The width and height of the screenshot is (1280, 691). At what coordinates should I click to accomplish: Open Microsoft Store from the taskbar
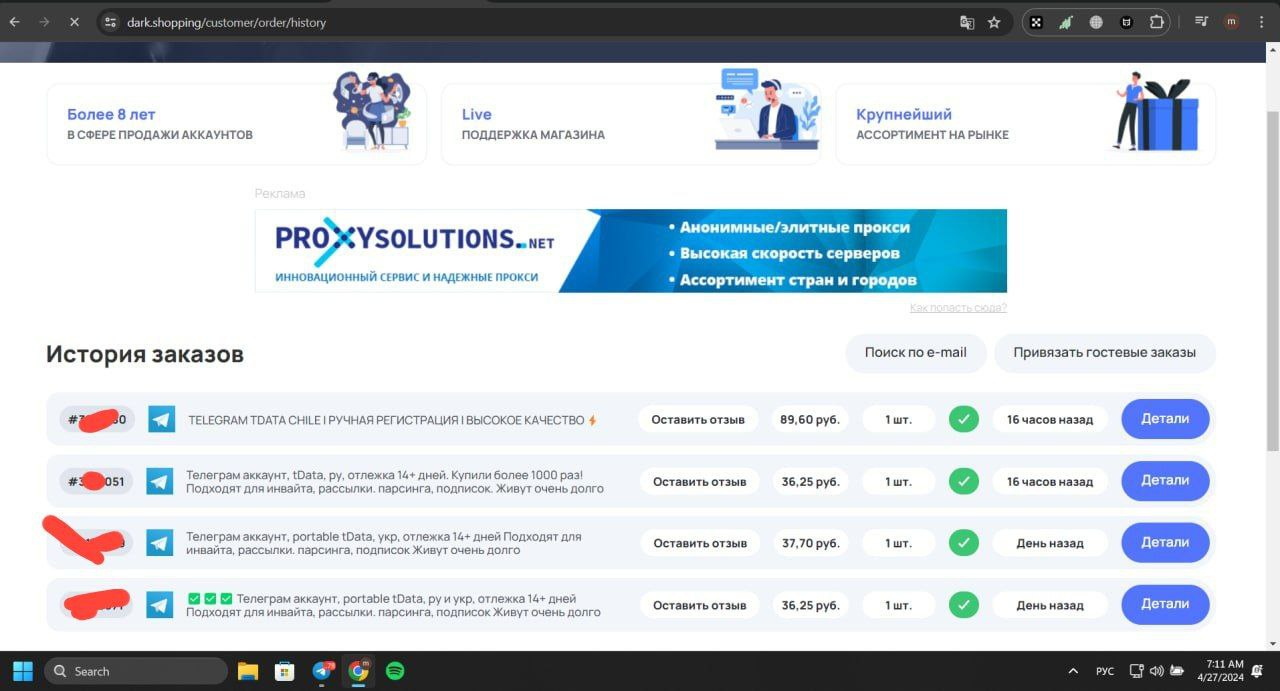284,671
